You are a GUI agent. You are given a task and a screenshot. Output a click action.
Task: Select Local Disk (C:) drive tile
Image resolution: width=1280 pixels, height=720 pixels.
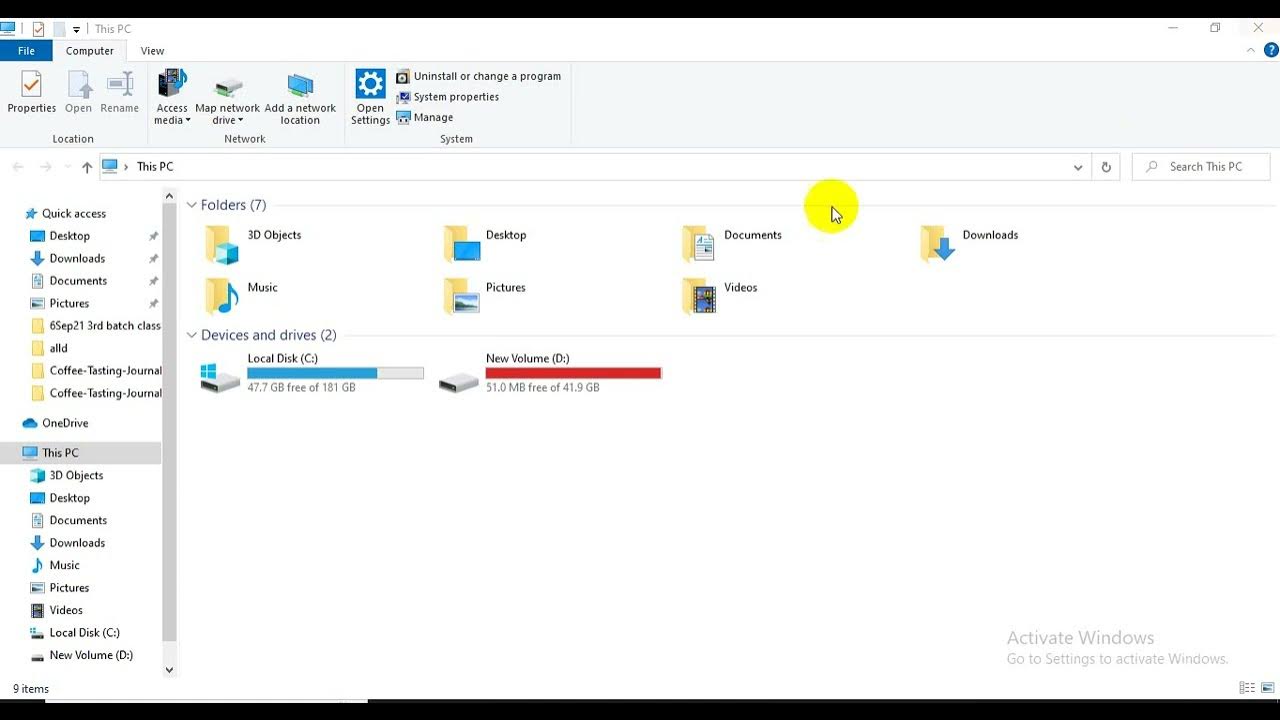click(x=312, y=373)
